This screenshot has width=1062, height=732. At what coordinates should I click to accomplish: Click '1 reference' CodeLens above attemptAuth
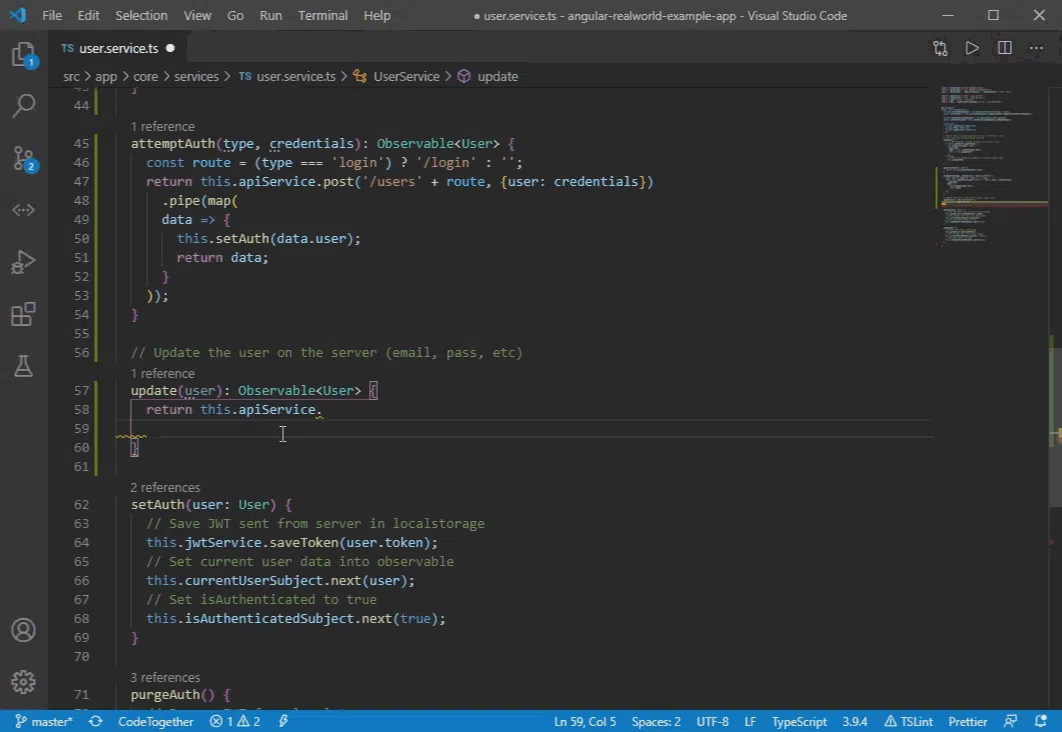163,127
